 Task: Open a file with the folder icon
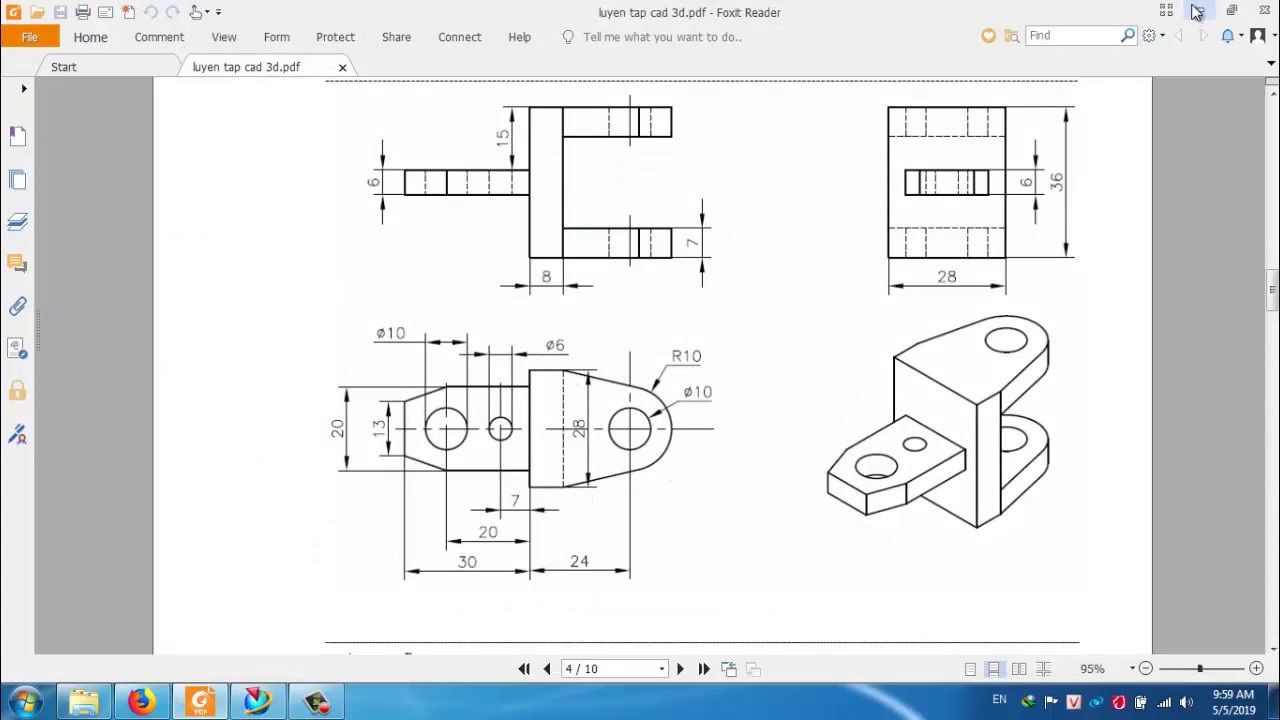pos(37,12)
